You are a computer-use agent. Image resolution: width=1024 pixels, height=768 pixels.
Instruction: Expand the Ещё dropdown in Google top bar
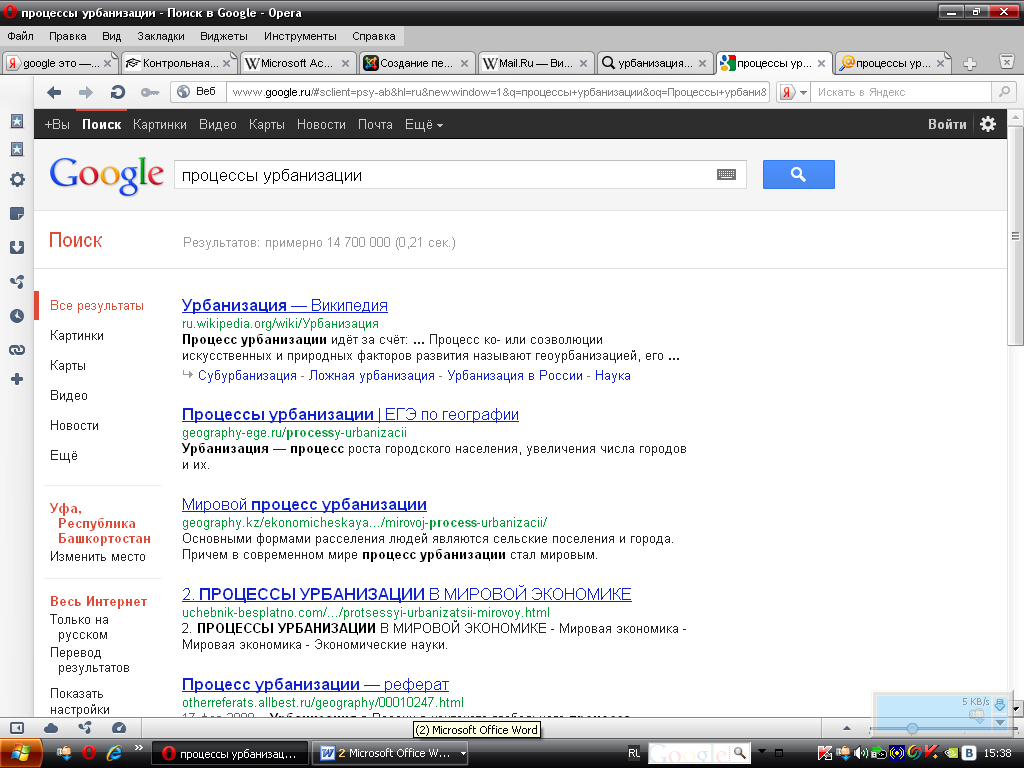423,124
